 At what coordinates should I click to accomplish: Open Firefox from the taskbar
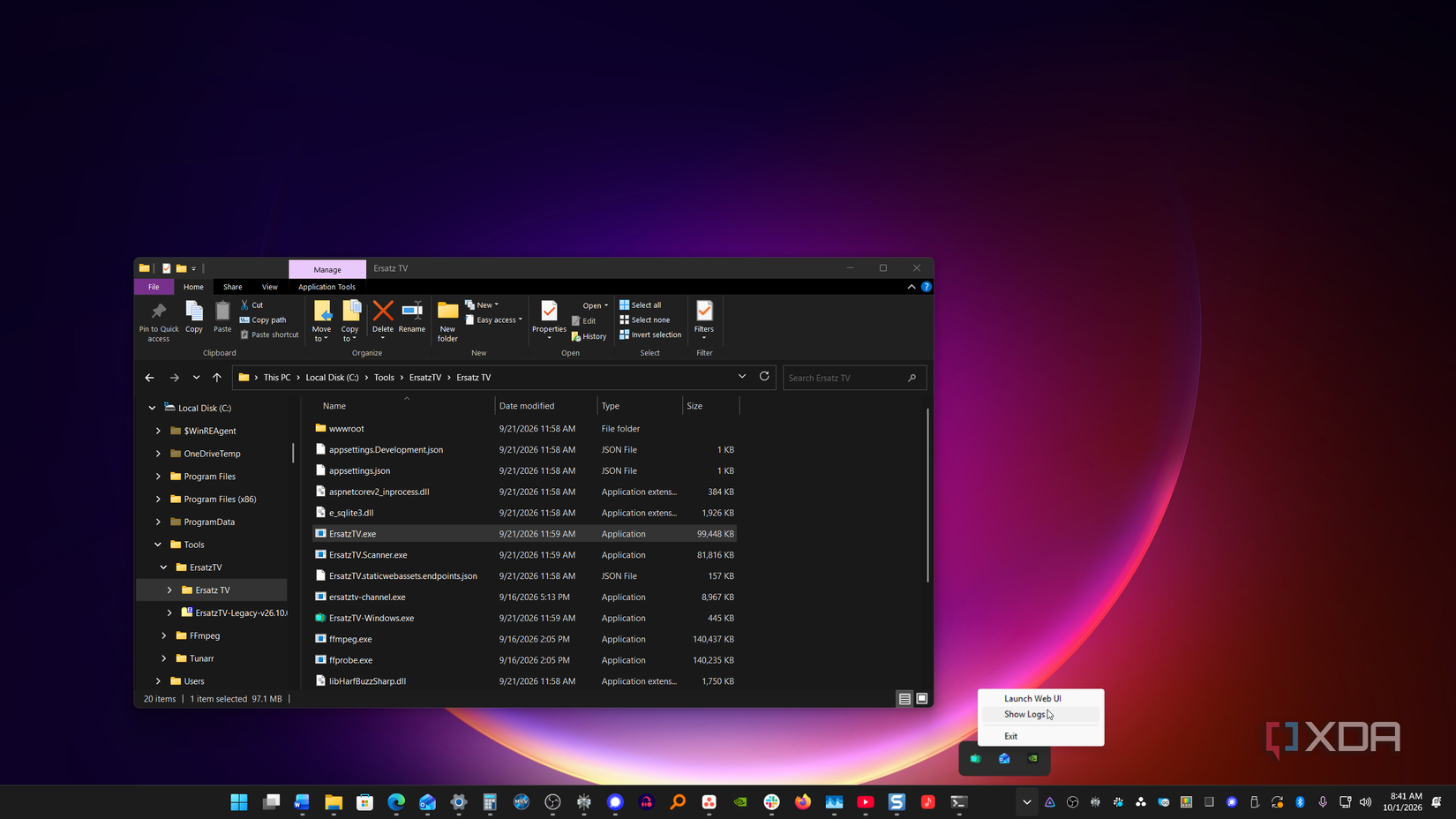pos(803,802)
